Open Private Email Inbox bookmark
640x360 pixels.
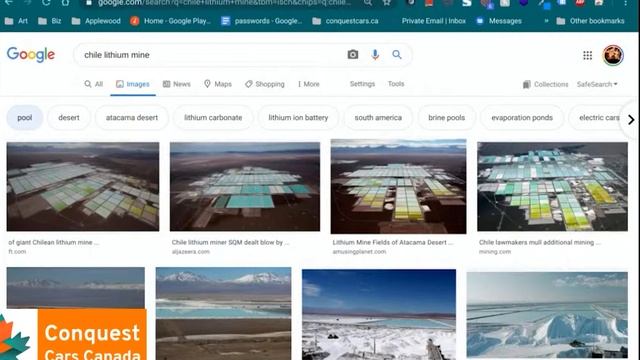coord(433,21)
